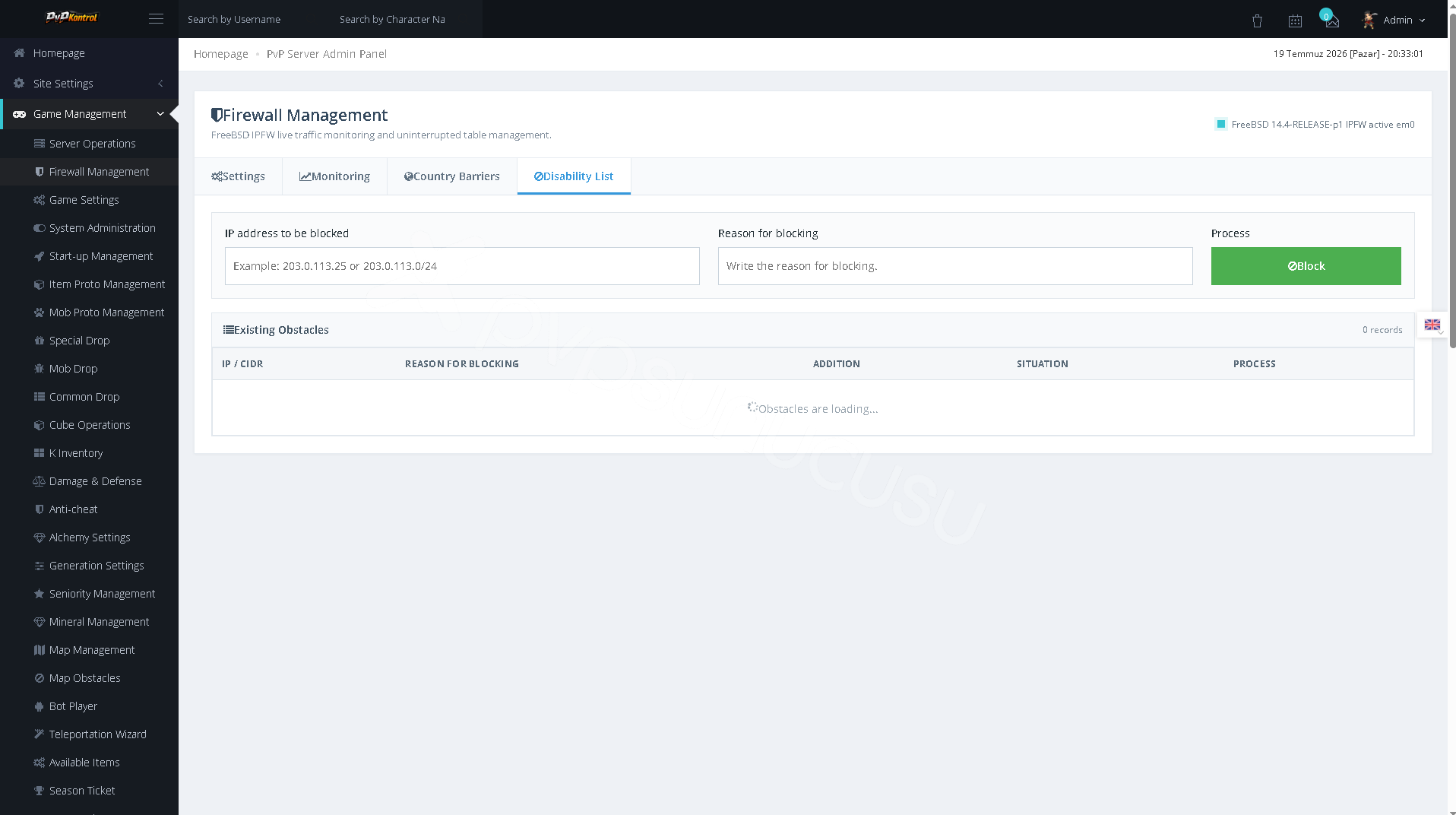Image resolution: width=1456 pixels, height=815 pixels.
Task: Select the Disability List tab
Action: coord(574,176)
